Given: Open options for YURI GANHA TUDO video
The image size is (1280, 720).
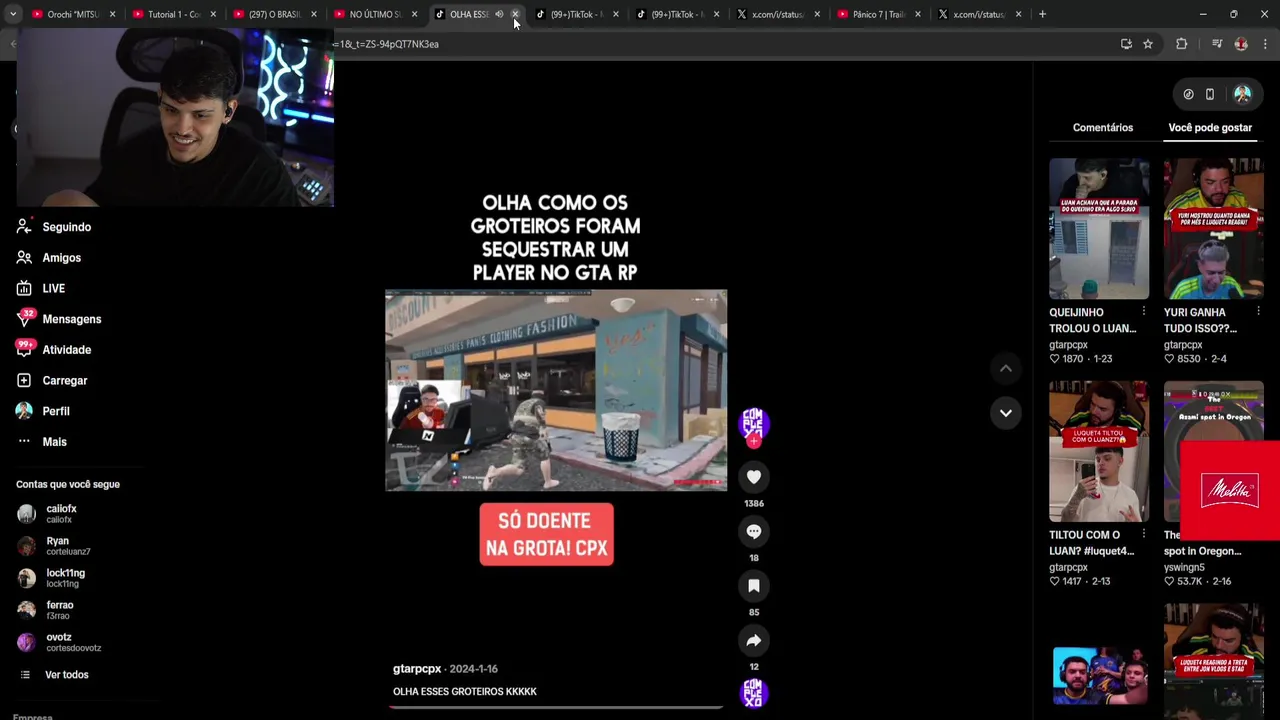Looking at the screenshot, I should (x=1258, y=312).
